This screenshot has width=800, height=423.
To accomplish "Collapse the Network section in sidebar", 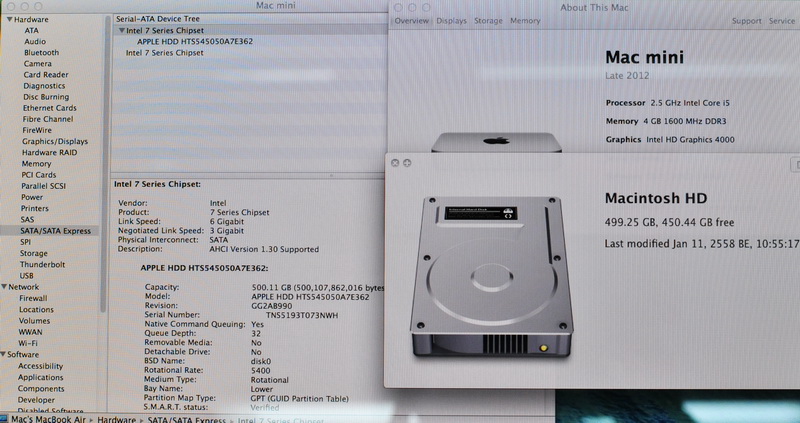I will [4, 287].
